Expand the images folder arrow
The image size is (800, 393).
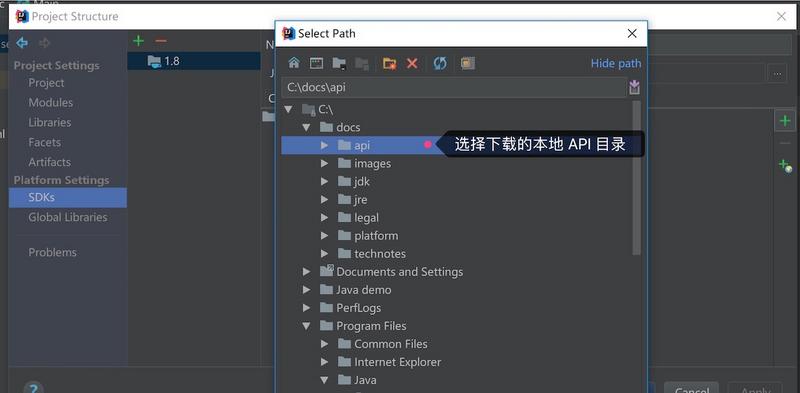tap(324, 163)
